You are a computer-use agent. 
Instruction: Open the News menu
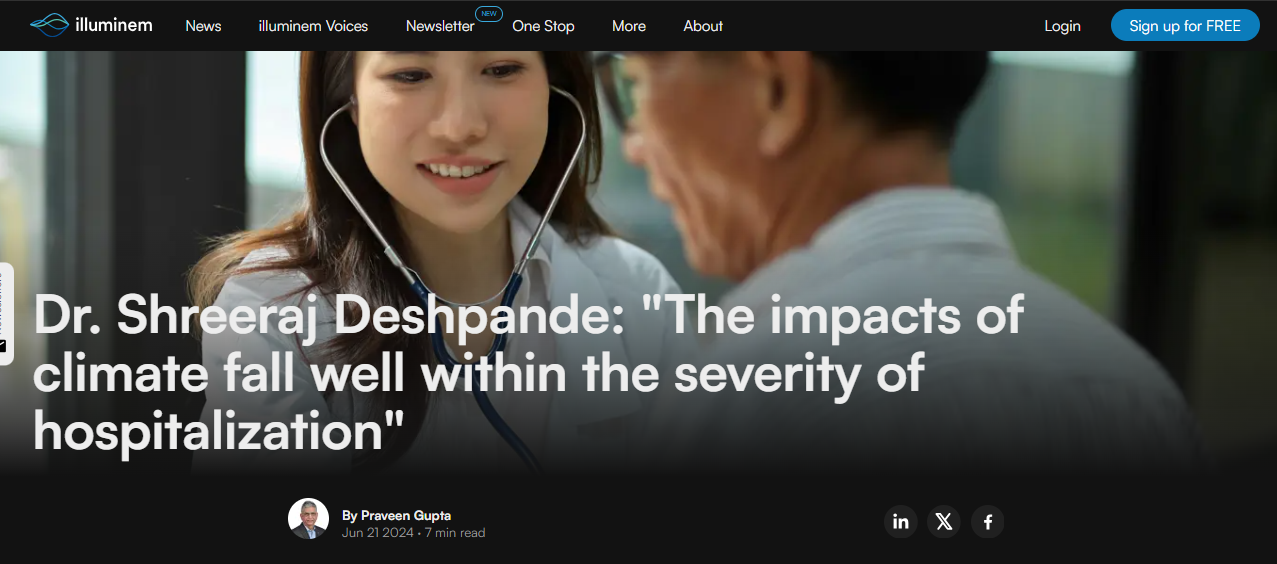point(203,26)
